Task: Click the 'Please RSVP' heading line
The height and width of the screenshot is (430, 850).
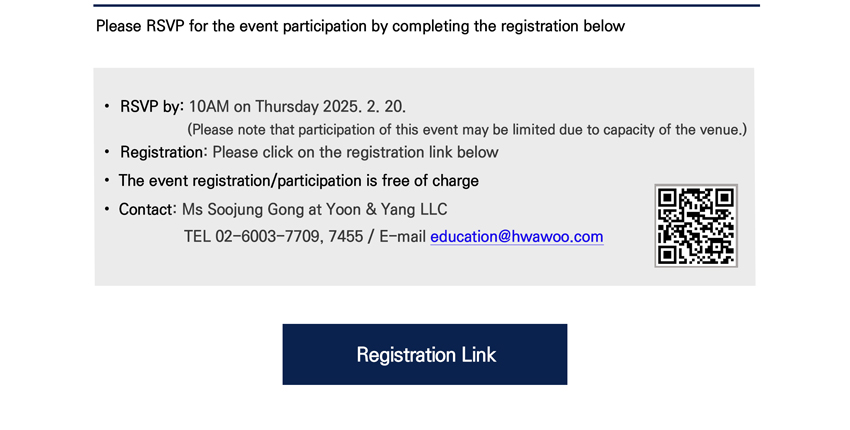Action: click(360, 26)
